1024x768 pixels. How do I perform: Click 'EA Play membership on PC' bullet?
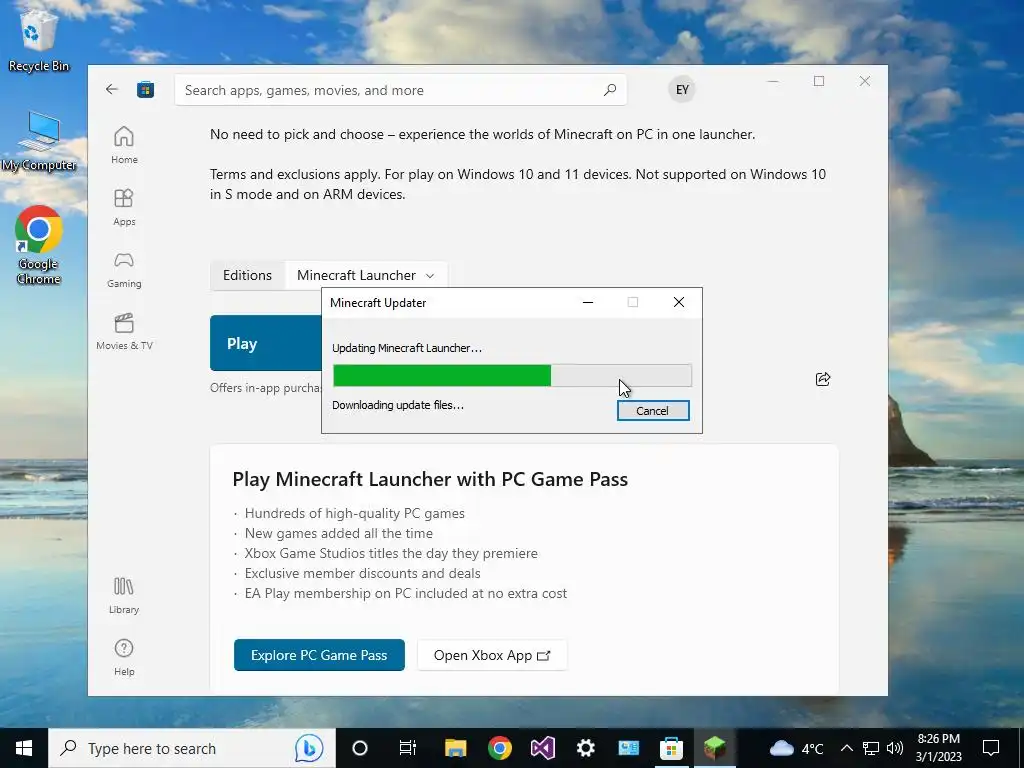tap(406, 594)
